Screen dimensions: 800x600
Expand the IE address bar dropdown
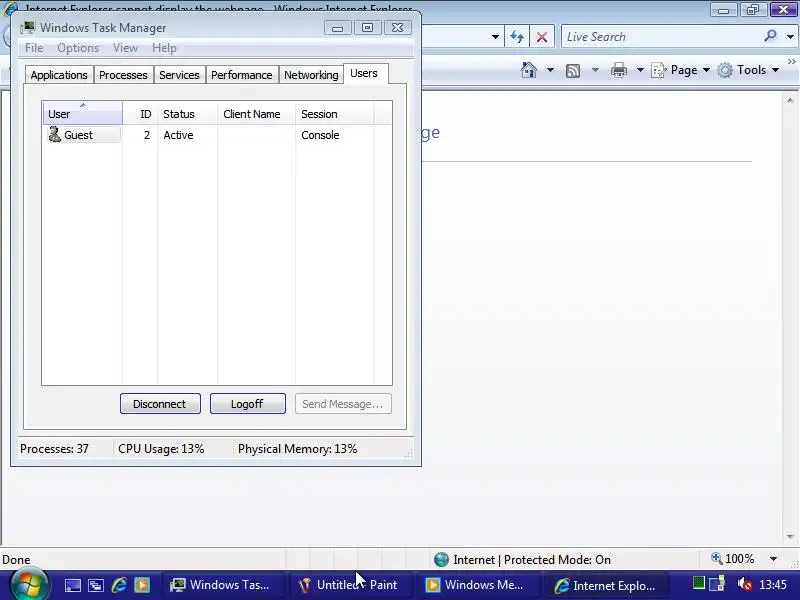tap(495, 37)
